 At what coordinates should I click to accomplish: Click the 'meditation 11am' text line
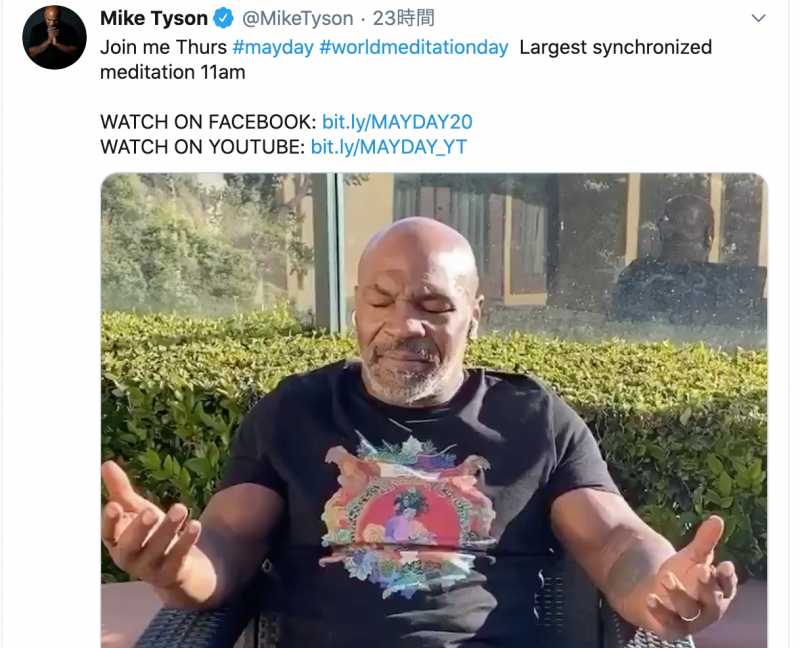point(172,72)
